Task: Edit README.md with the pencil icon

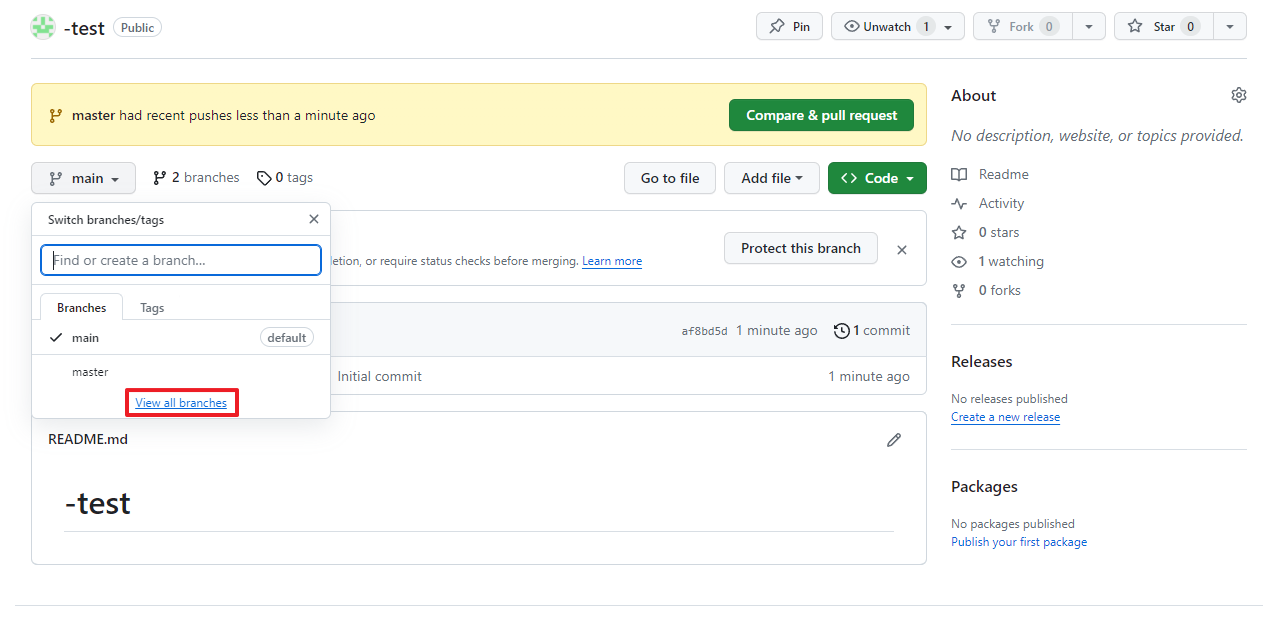Action: pos(894,439)
